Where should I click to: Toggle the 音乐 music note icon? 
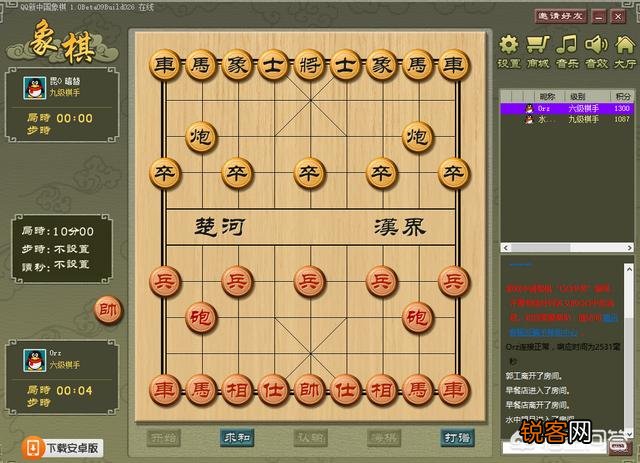[x=567, y=52]
